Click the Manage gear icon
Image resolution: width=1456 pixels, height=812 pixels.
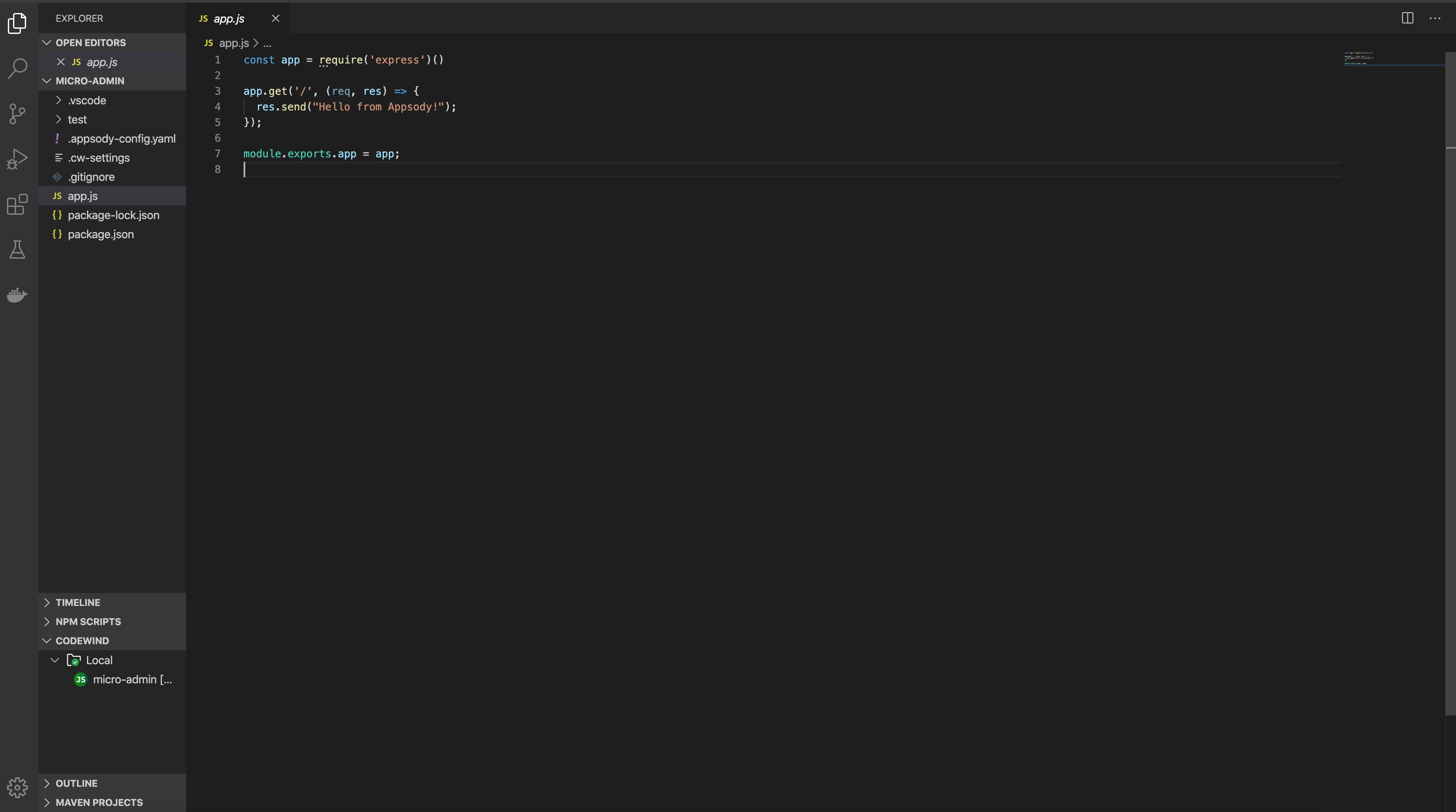[x=17, y=787]
